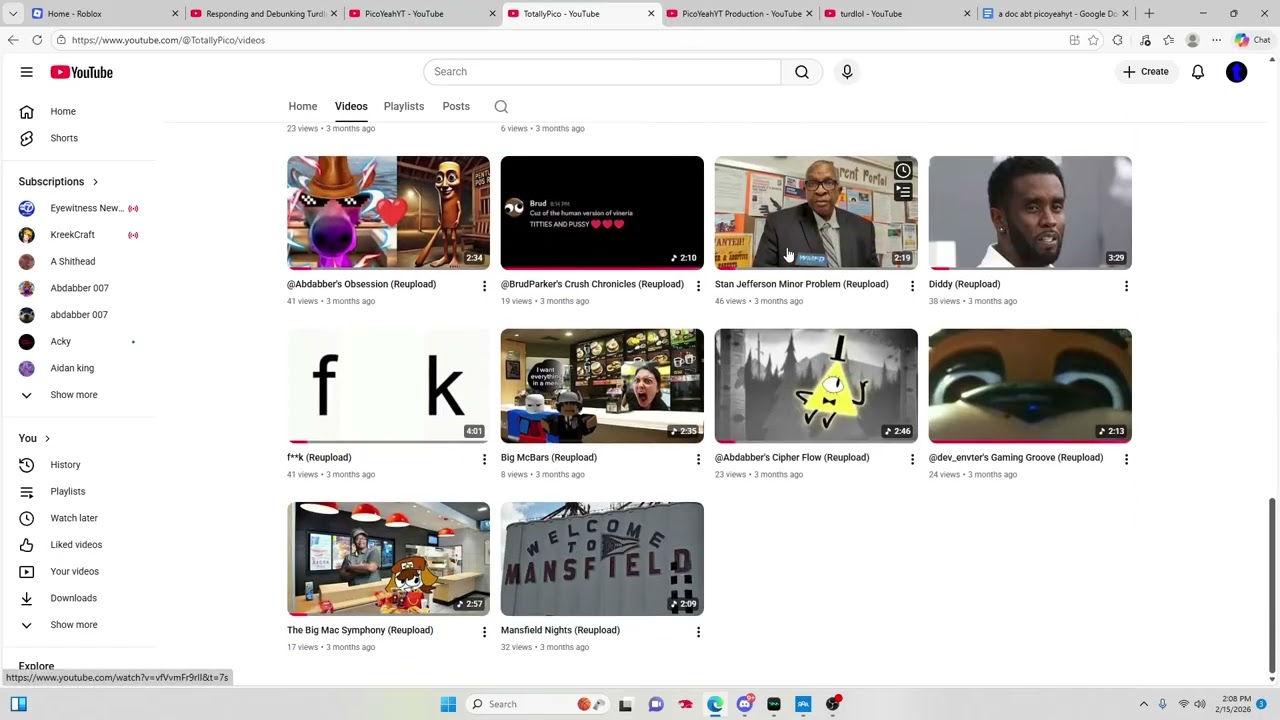
Task: Click the YouTube logo
Action: [81, 72]
